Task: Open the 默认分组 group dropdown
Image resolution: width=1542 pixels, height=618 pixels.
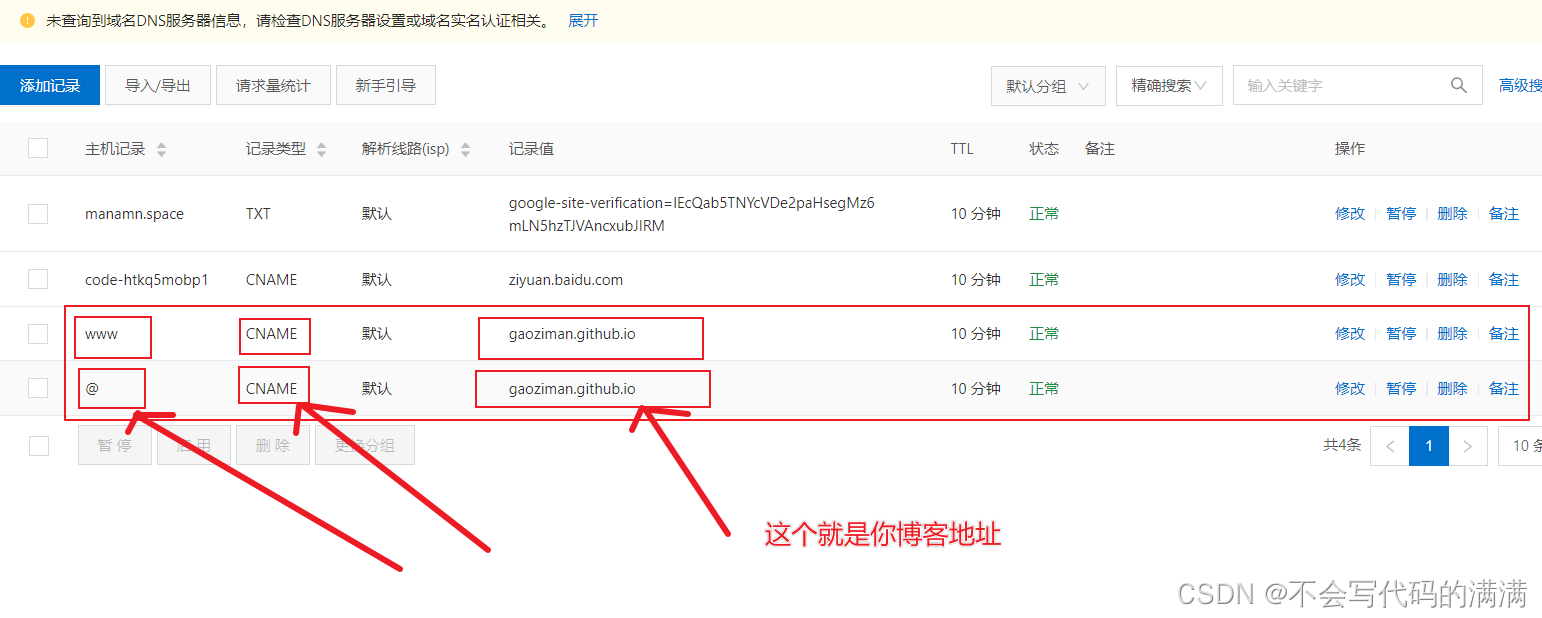Action: tap(1048, 86)
